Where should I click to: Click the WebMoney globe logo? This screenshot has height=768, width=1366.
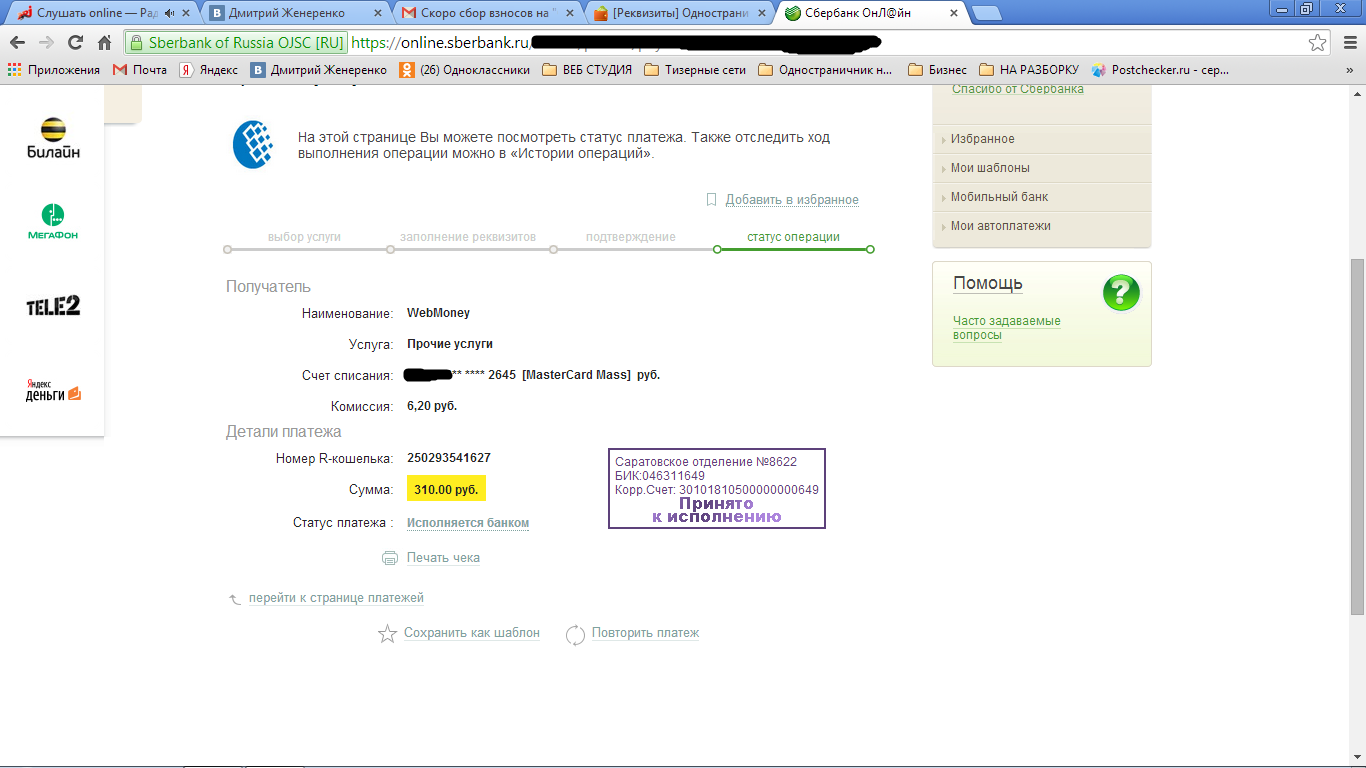254,144
